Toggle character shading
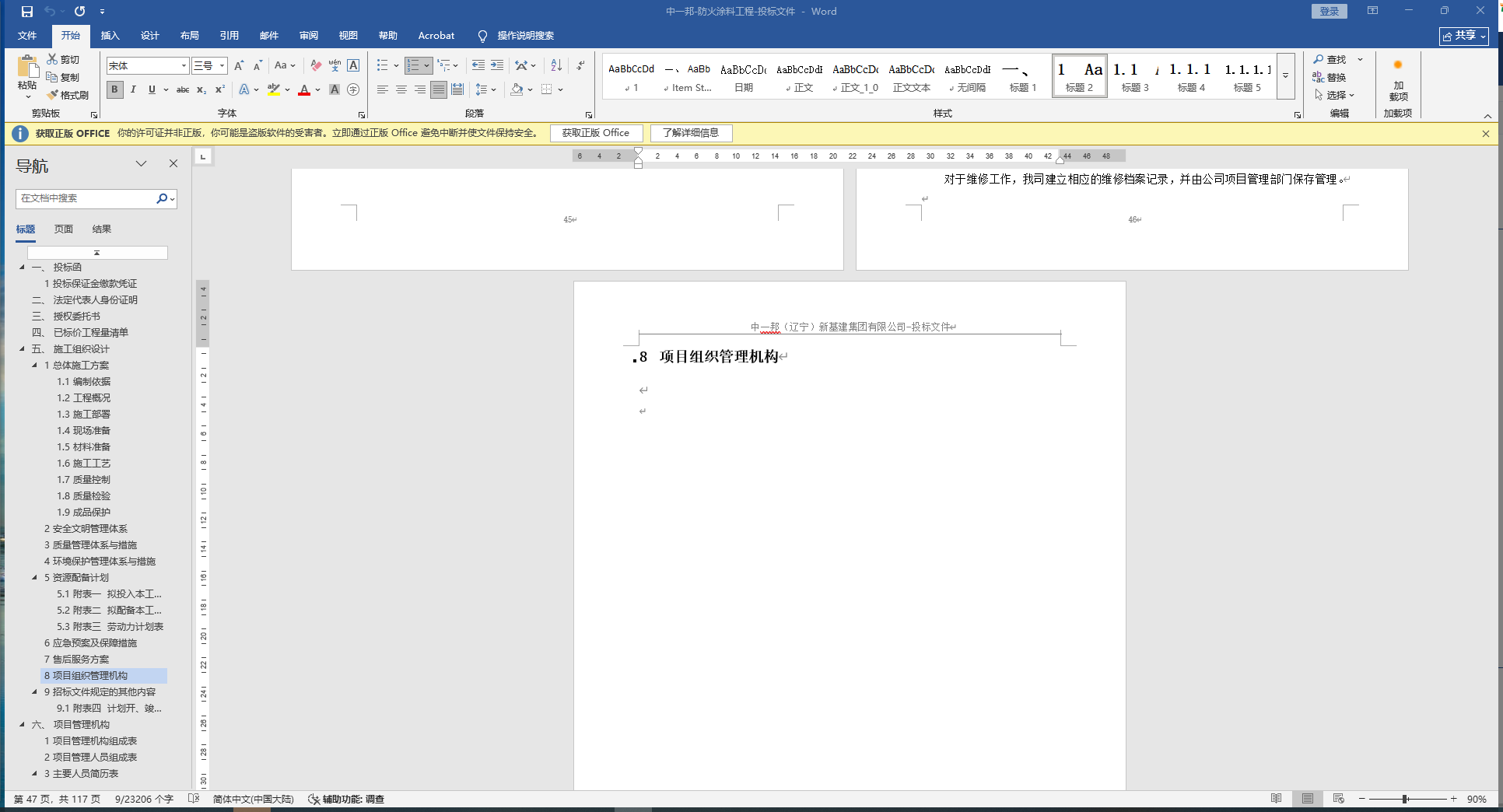1503x812 pixels. 335,89
